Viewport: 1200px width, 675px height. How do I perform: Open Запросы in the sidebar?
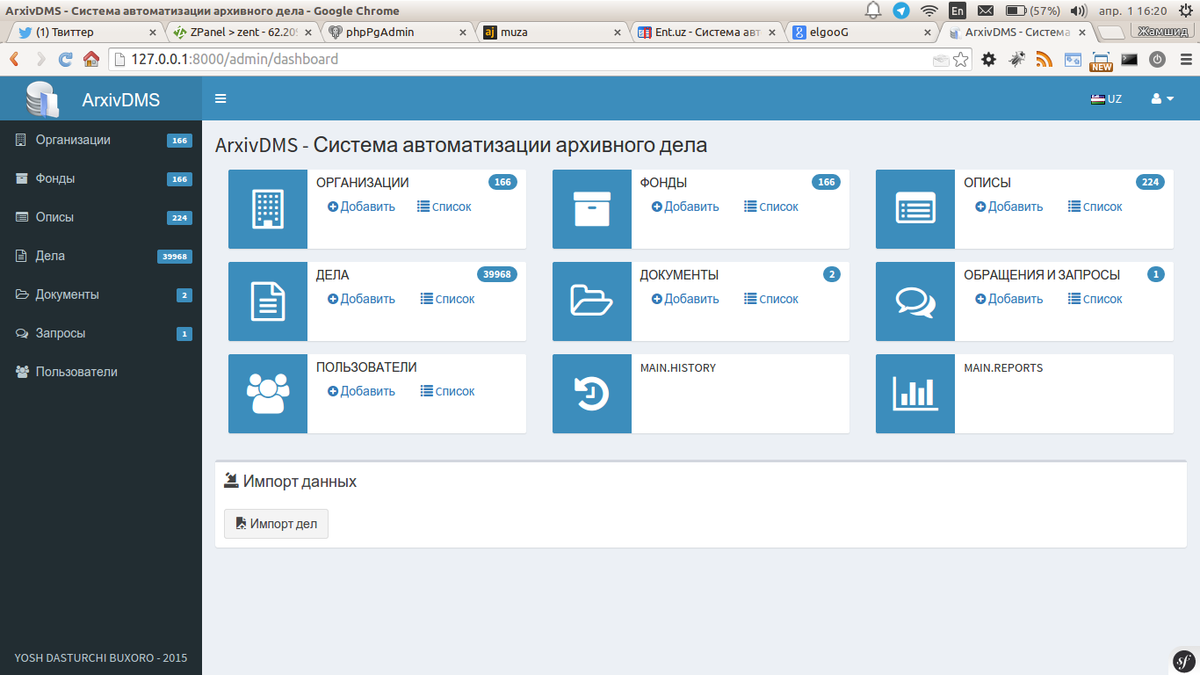100,333
